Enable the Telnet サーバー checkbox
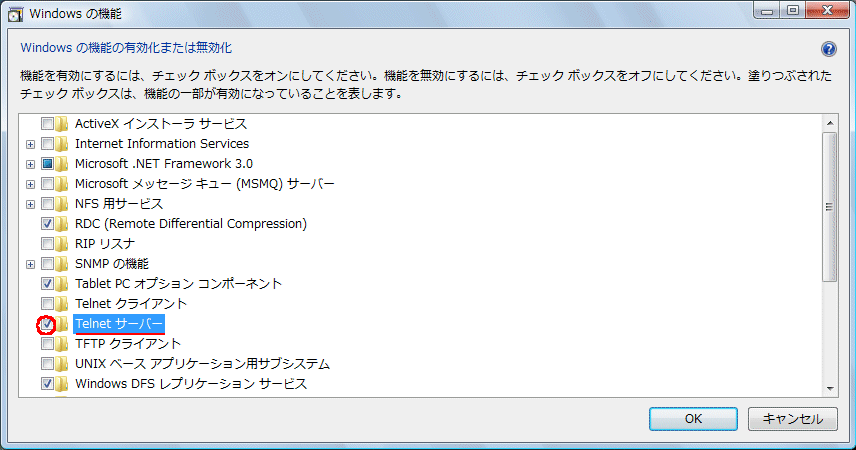Image resolution: width=856 pixels, height=450 pixels. point(47,324)
